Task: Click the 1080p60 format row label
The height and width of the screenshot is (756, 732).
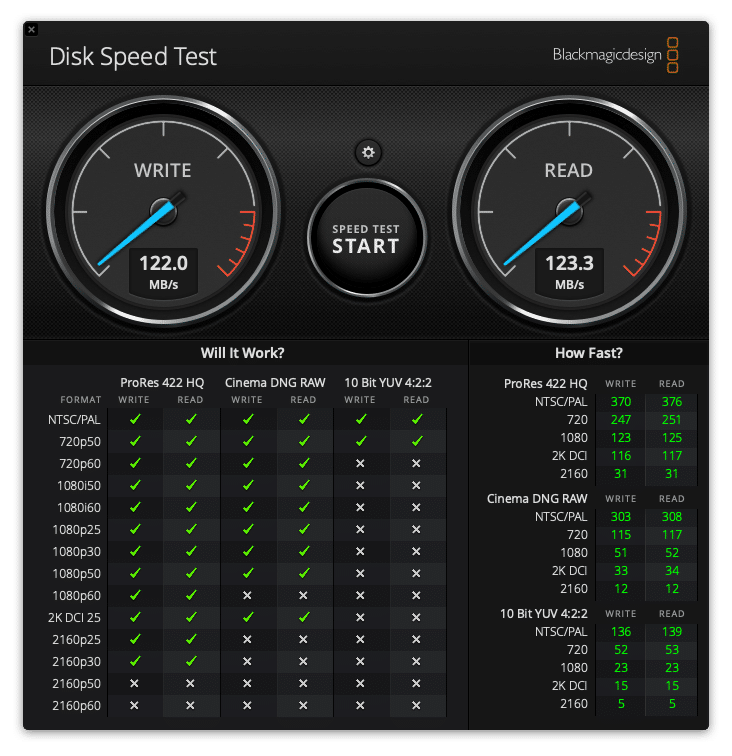Action: coord(77,596)
